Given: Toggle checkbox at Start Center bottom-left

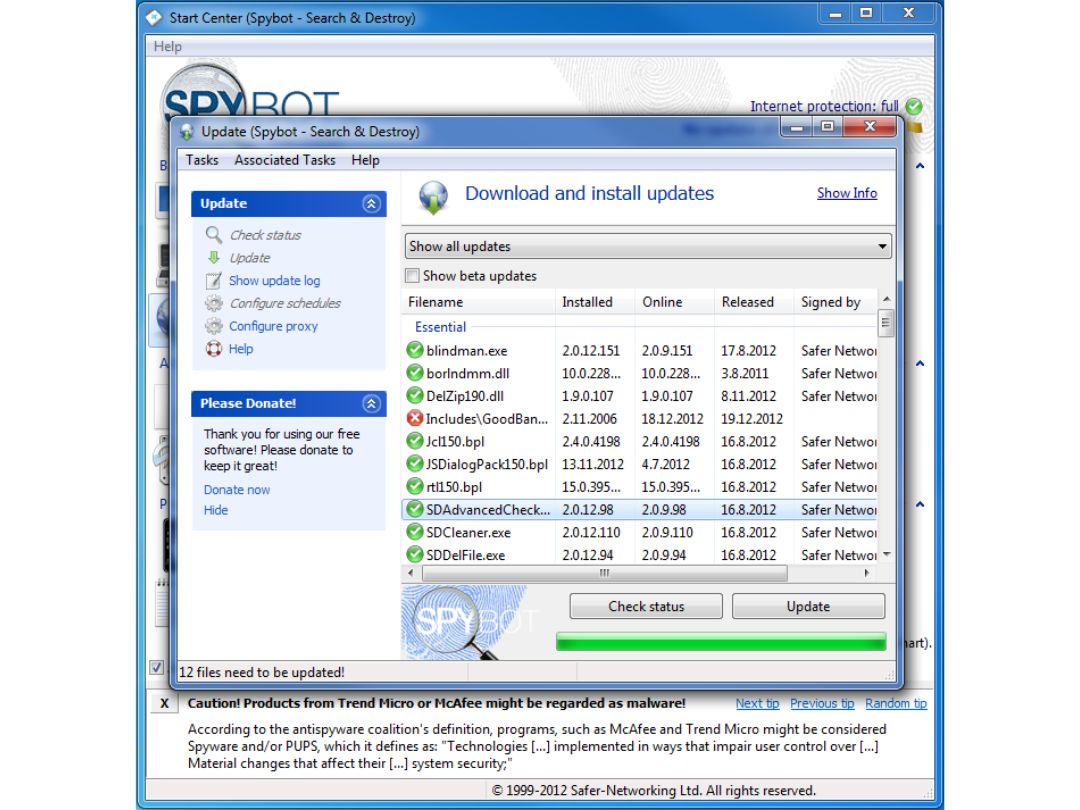Looking at the screenshot, I should [x=156, y=667].
